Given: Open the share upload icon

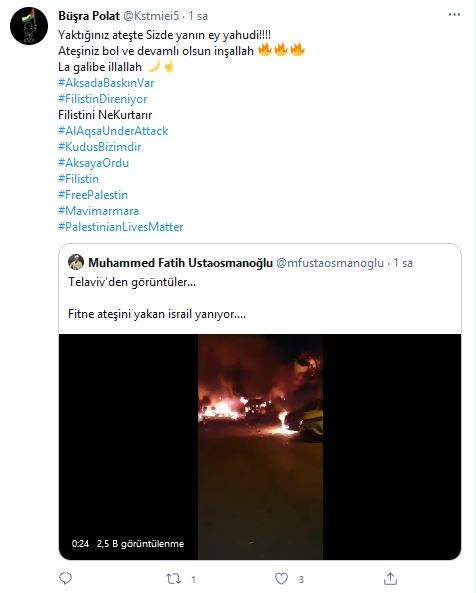Looking at the screenshot, I should click(390, 578).
